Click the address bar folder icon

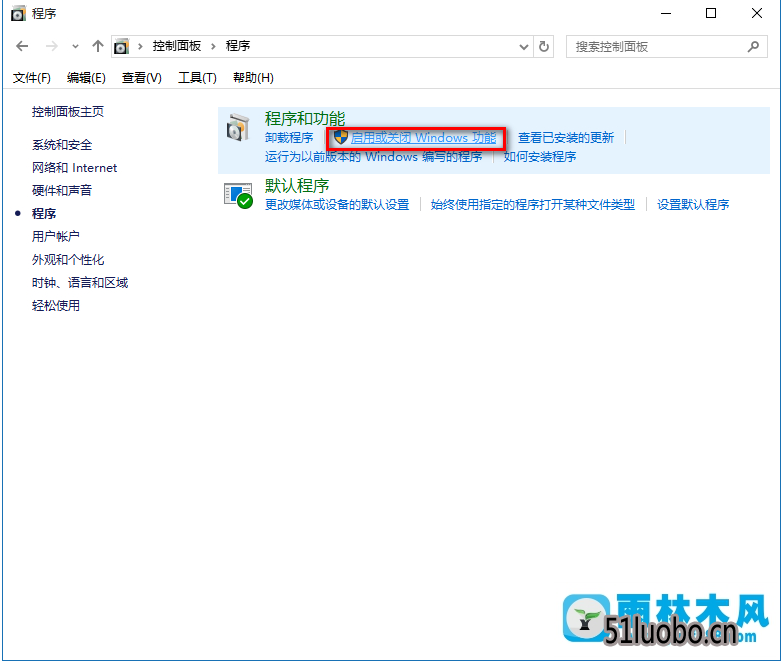tap(121, 46)
